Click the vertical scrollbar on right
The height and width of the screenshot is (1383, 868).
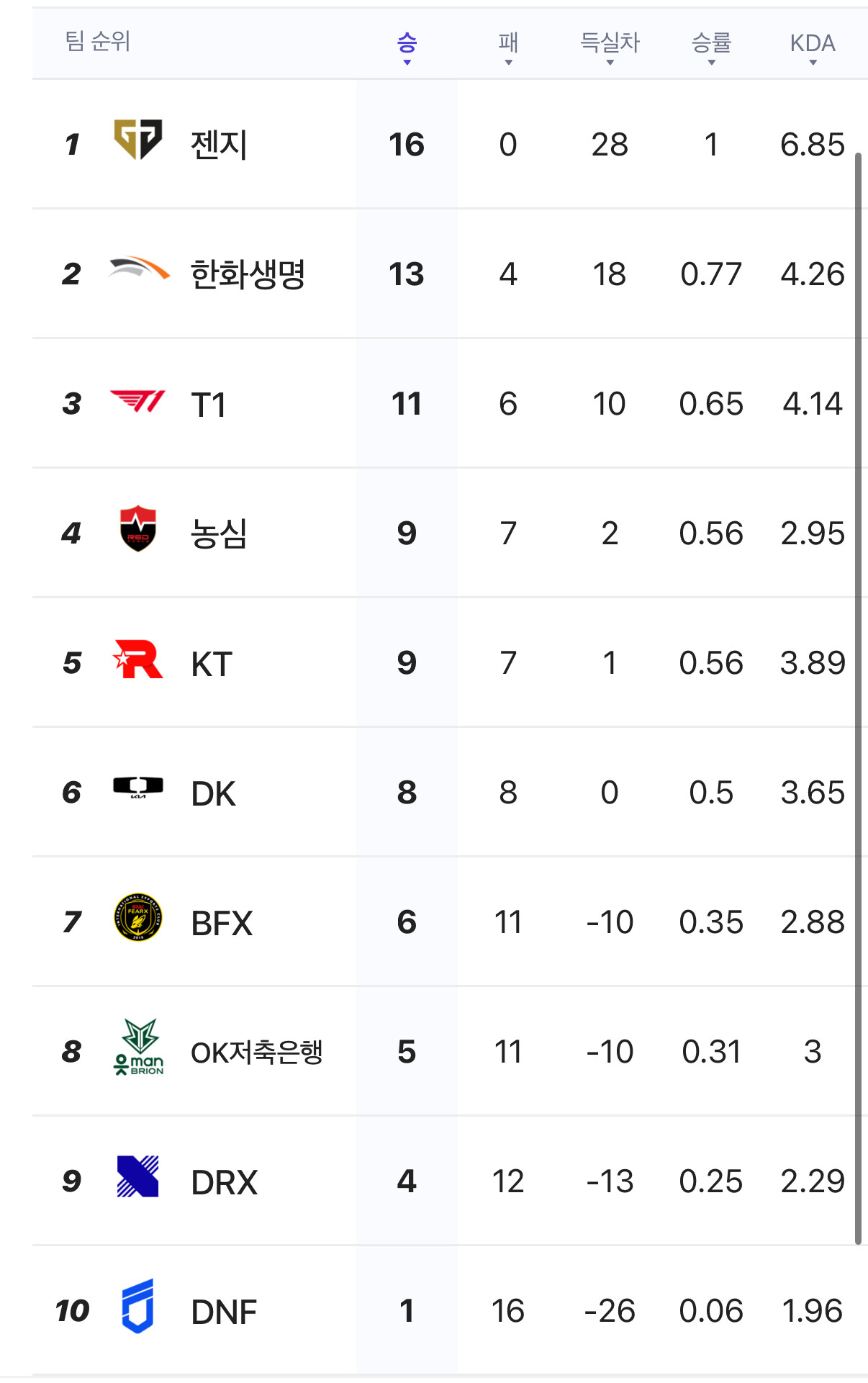click(x=858, y=698)
